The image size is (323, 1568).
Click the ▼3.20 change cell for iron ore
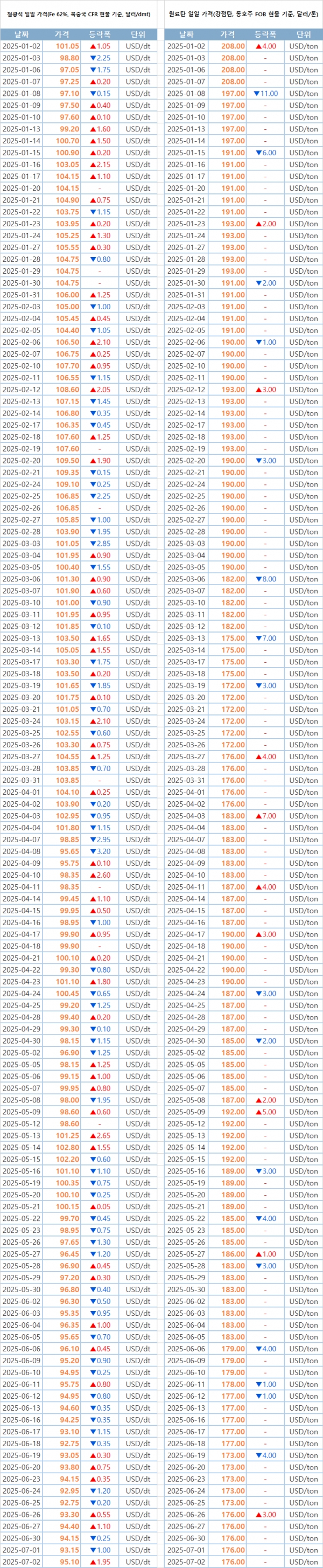[100, 851]
